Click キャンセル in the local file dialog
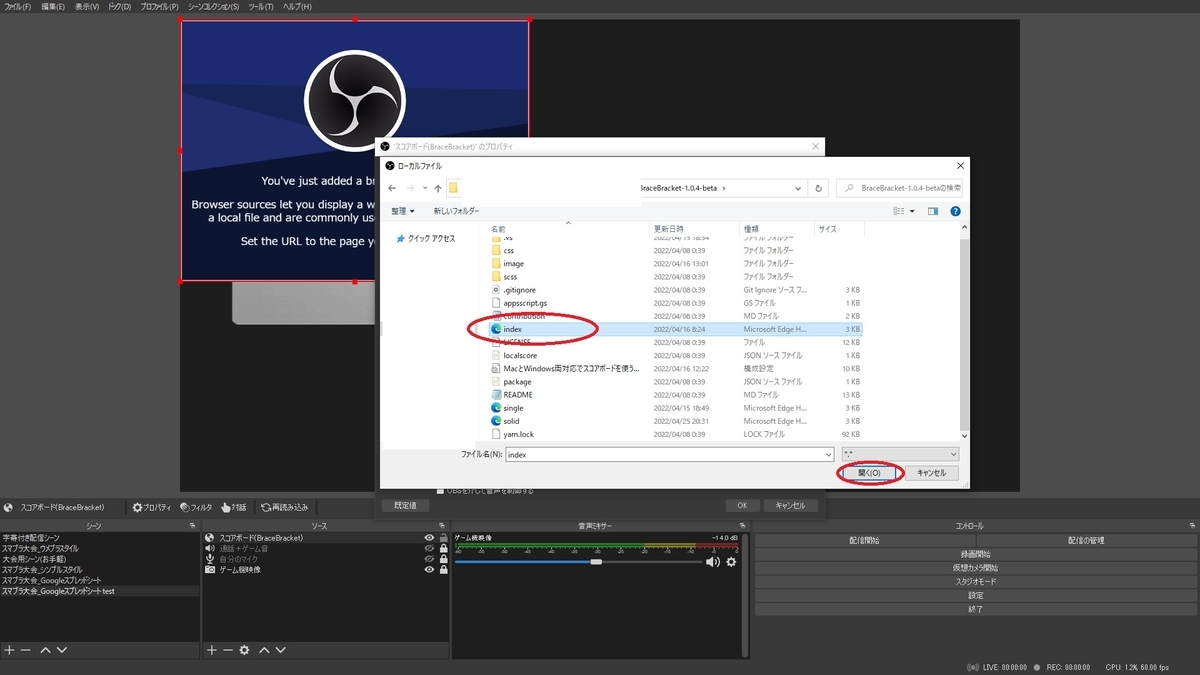This screenshot has width=1200, height=675. pyautogui.click(x=932, y=473)
